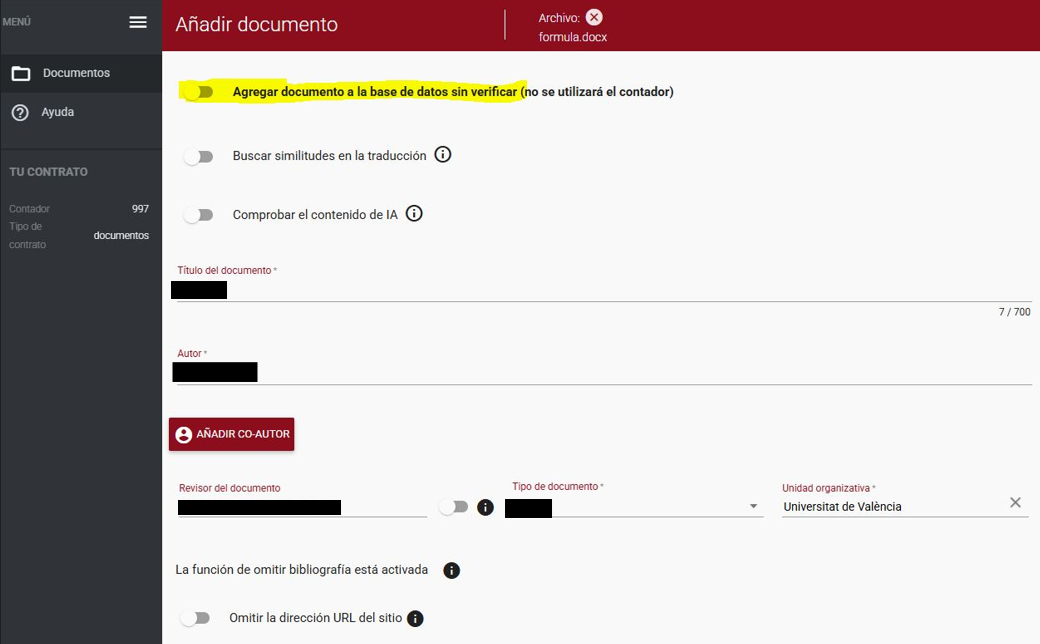Viewport: 1040px width, 644px height.
Task: Open info icon beside the document reviewer toggle
Action: (x=486, y=507)
